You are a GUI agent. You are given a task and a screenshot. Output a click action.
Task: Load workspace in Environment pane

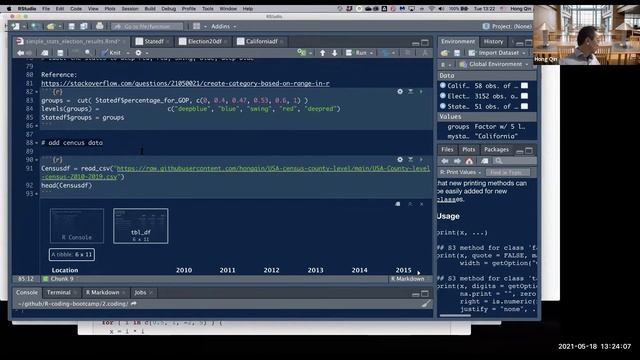click(x=444, y=53)
